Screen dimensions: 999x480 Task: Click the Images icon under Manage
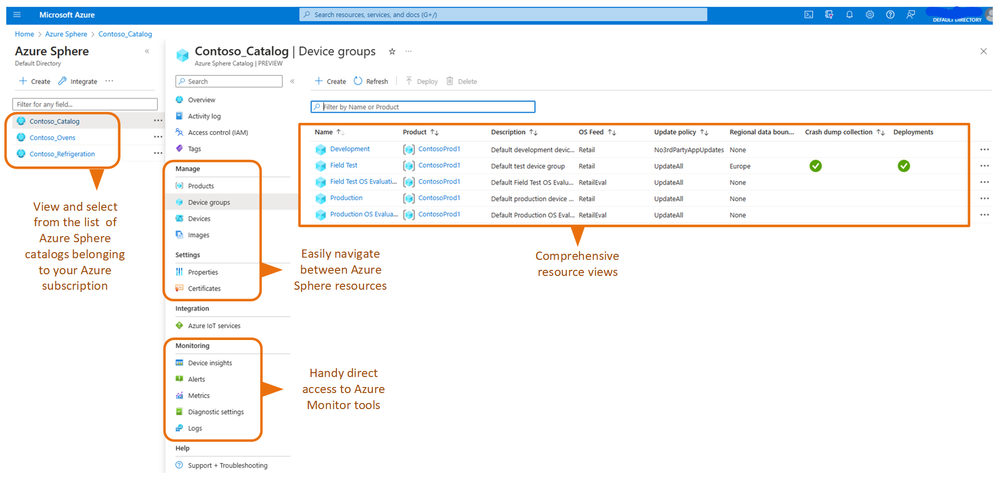[180, 235]
